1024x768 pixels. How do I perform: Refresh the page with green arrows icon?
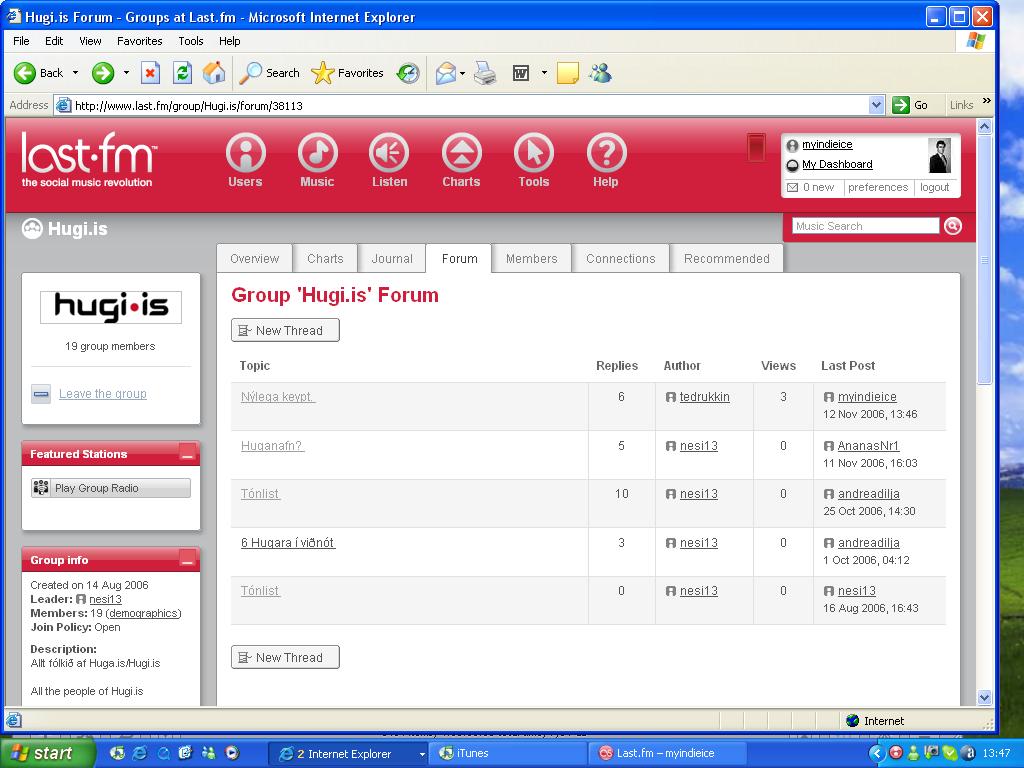point(182,72)
